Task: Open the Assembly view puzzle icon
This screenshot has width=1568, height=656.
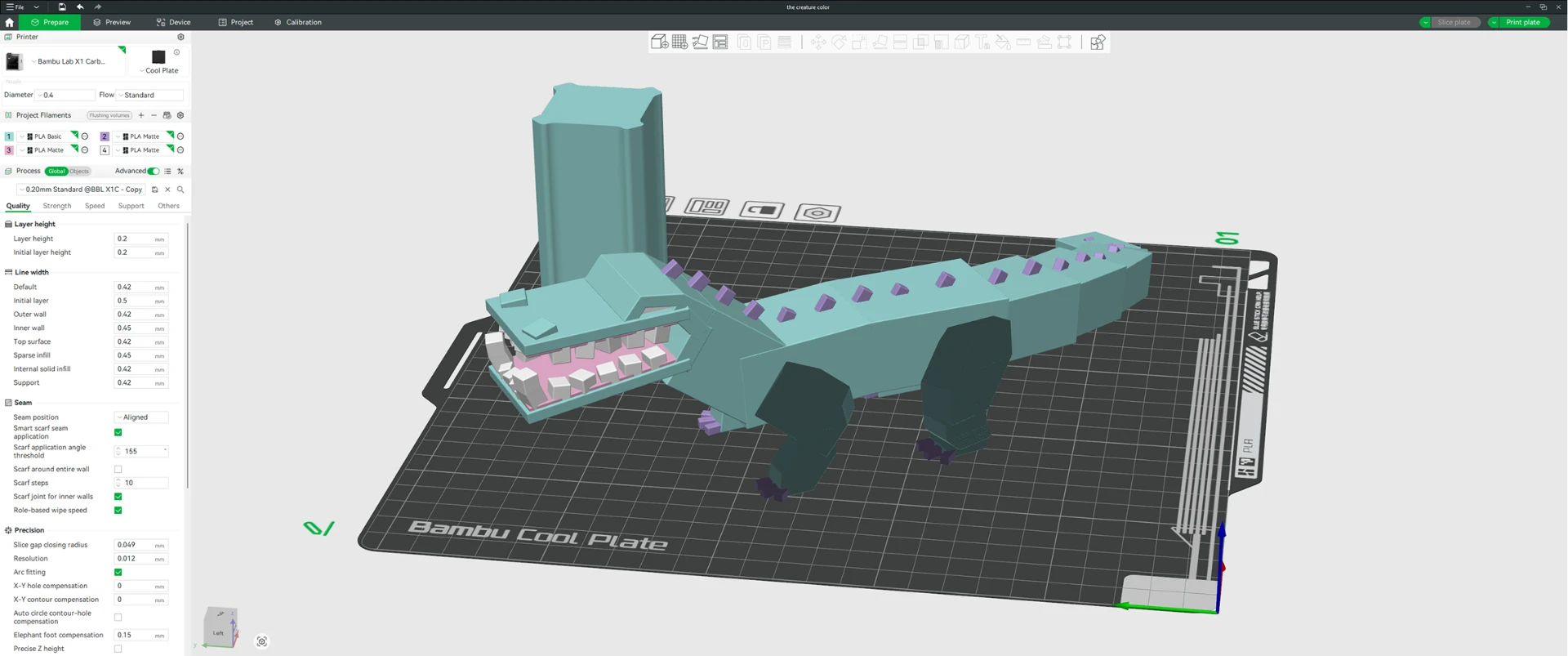Action: click(1098, 42)
